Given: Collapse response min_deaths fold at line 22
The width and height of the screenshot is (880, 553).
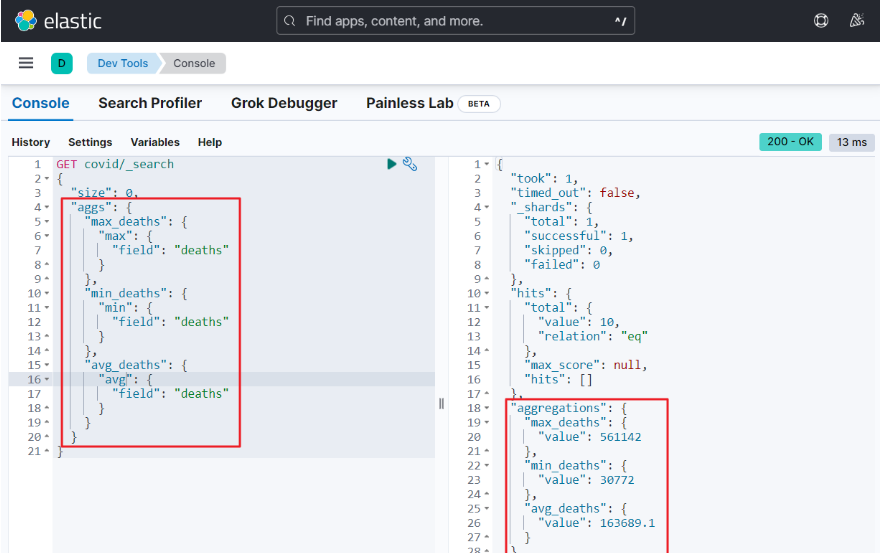Looking at the screenshot, I should pos(487,466).
